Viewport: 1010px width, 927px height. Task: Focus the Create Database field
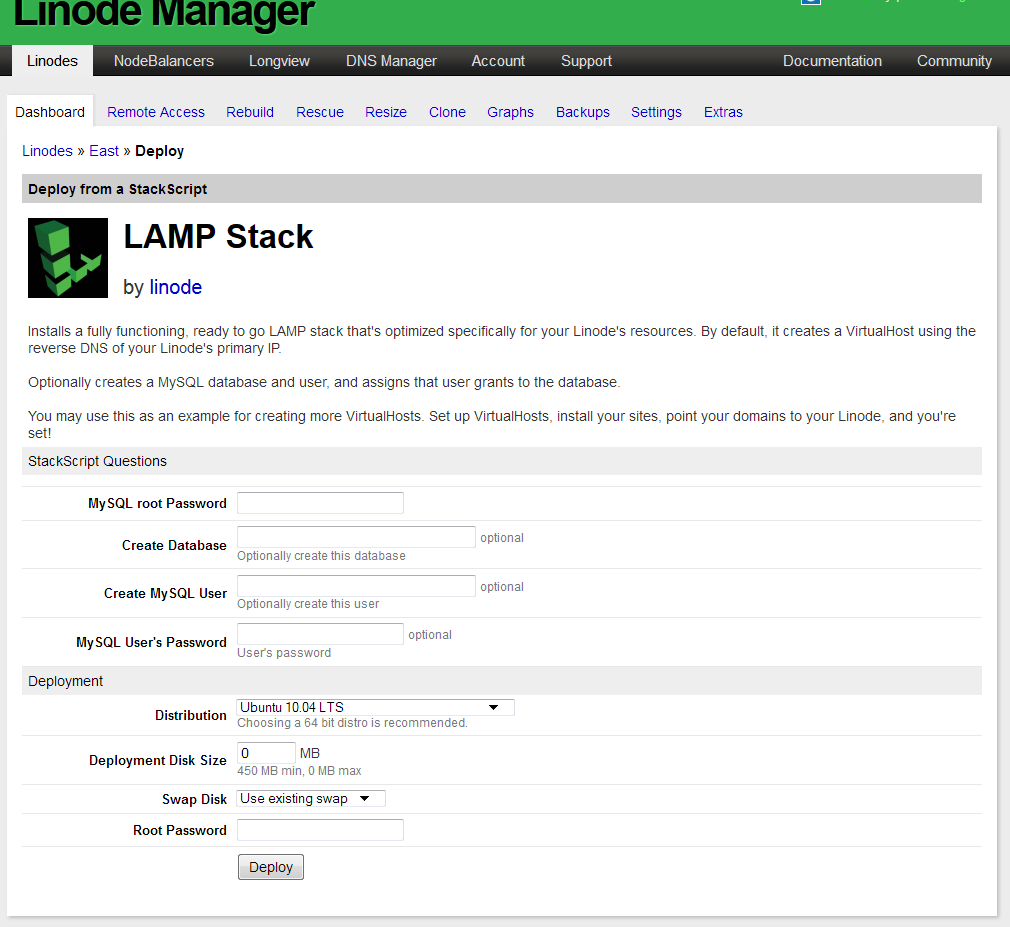[356, 537]
